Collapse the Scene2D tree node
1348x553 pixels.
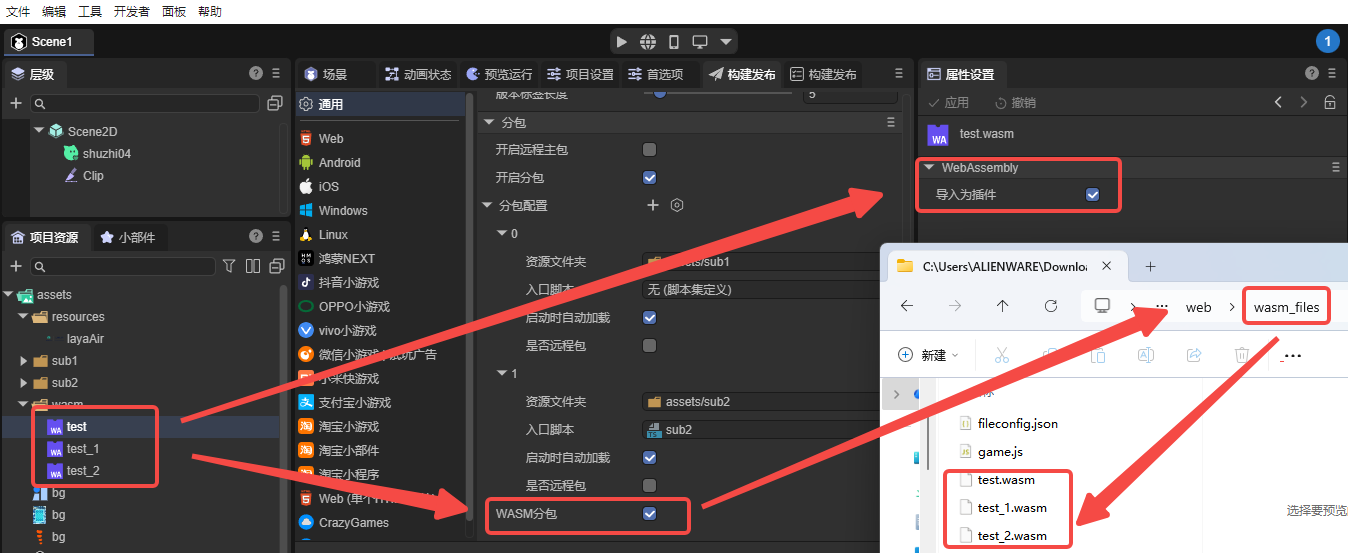39,131
